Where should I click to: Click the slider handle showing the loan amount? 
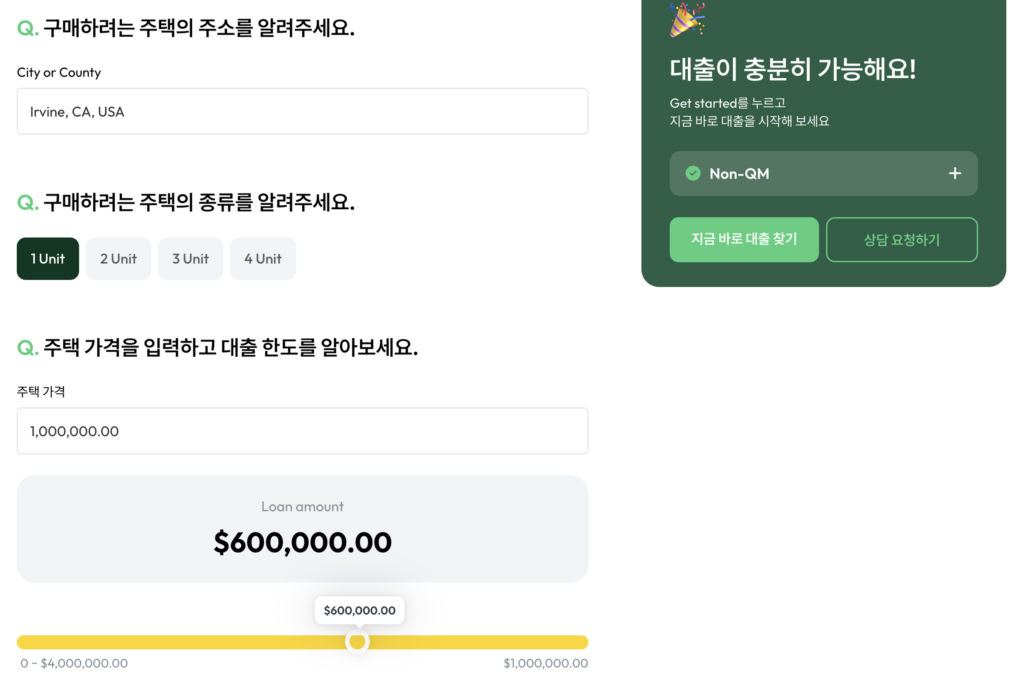pos(359,641)
